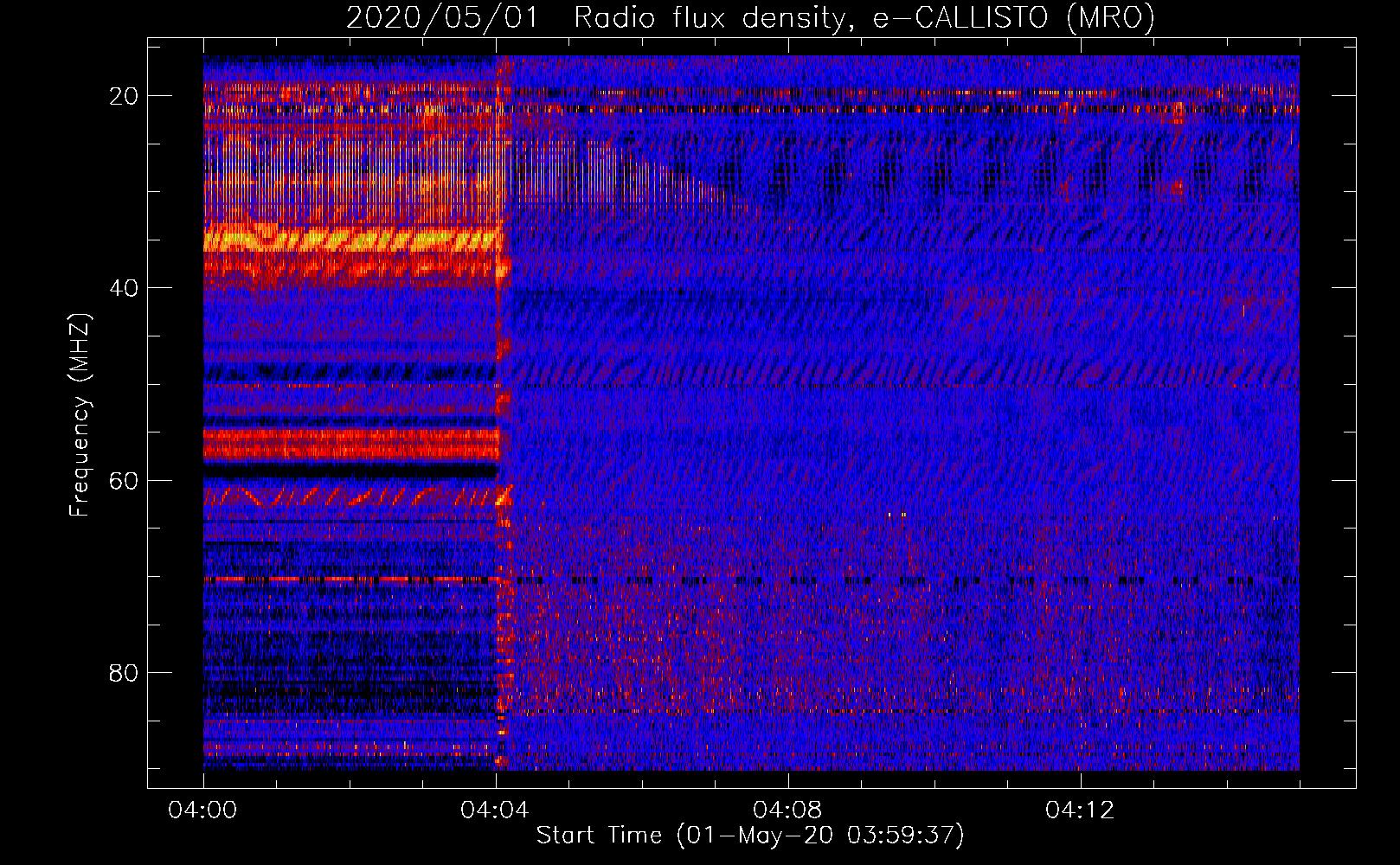Click the '04:04' time tick label
Image resolution: width=1400 pixels, height=865 pixels.
[496, 810]
